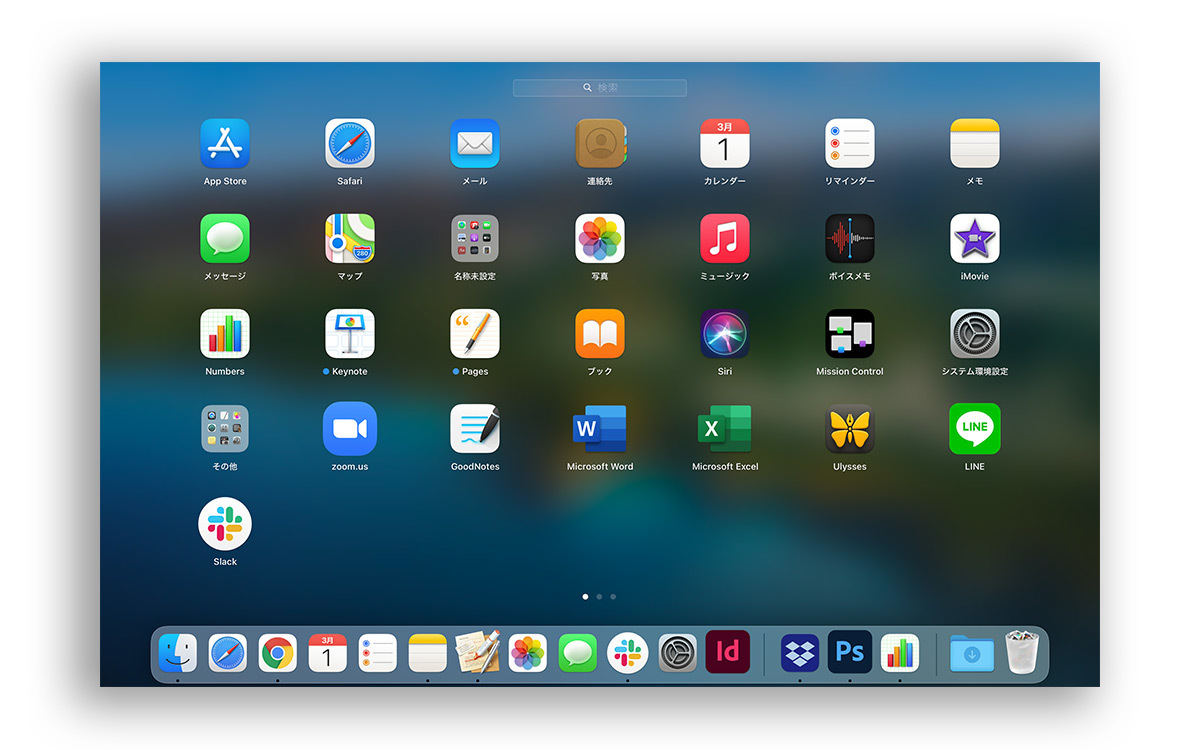Launch Adobe InDesign from the Dock
Screen dimensions: 1200x750
pos(728,651)
